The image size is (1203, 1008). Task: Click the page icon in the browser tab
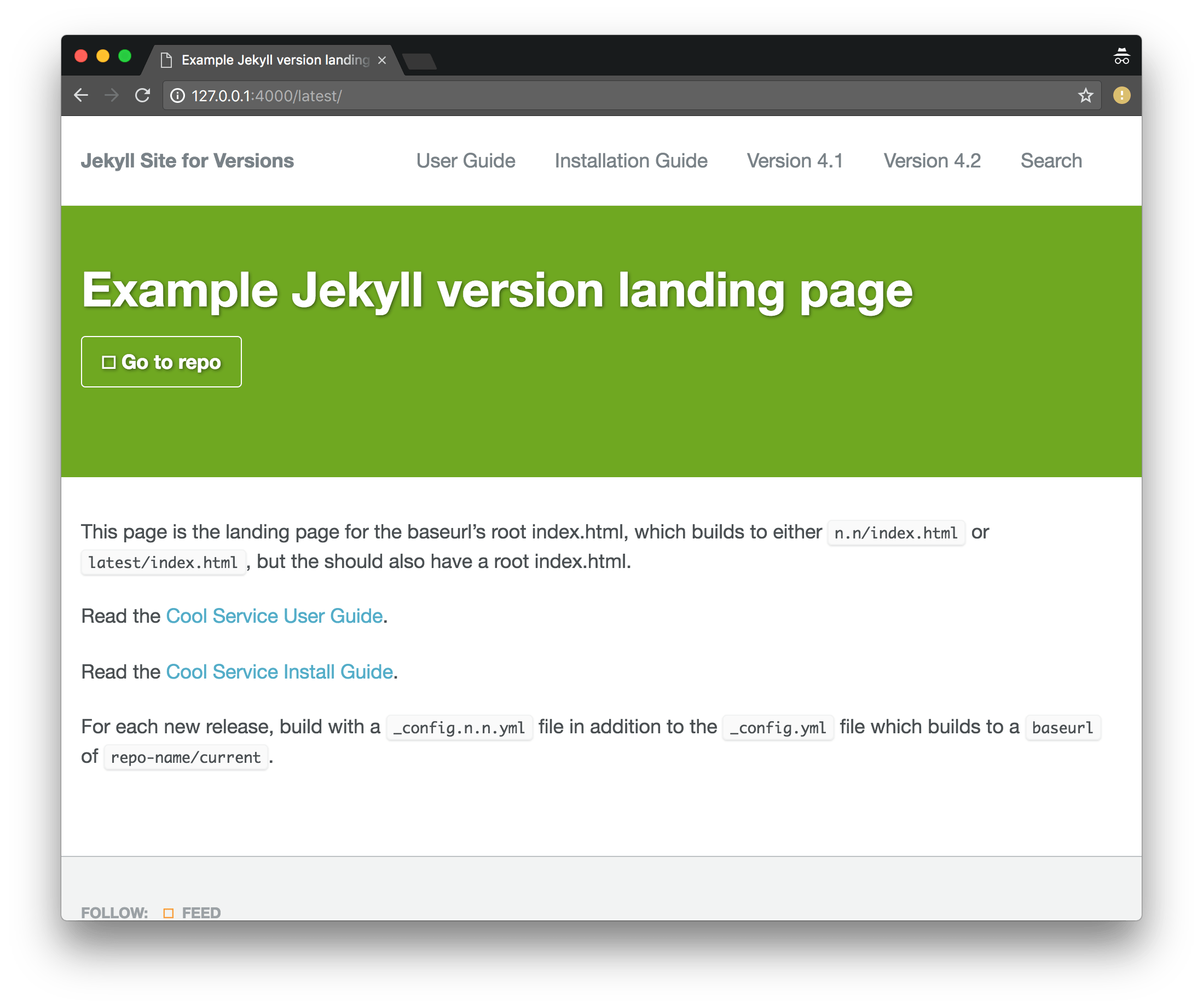[x=166, y=60]
